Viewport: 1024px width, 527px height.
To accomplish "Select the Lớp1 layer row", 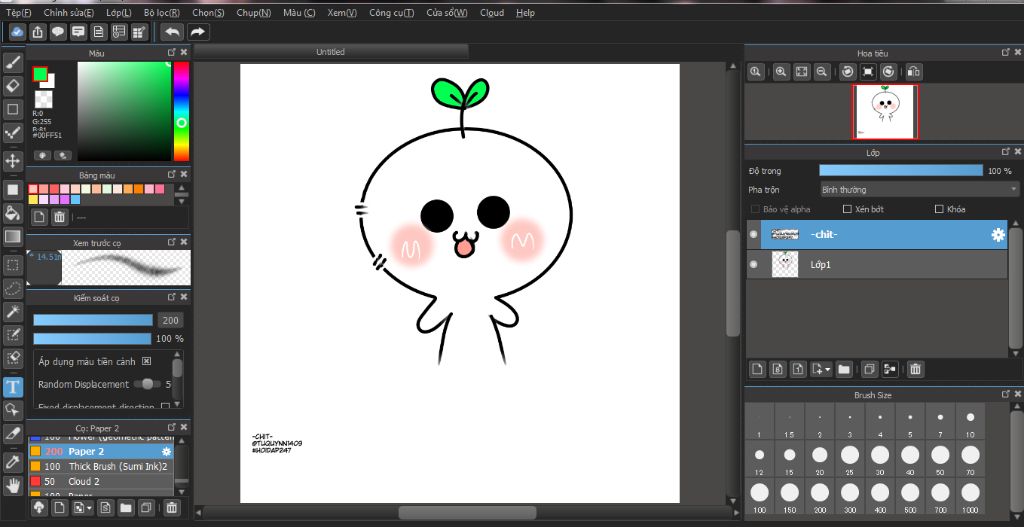I will [x=876, y=264].
